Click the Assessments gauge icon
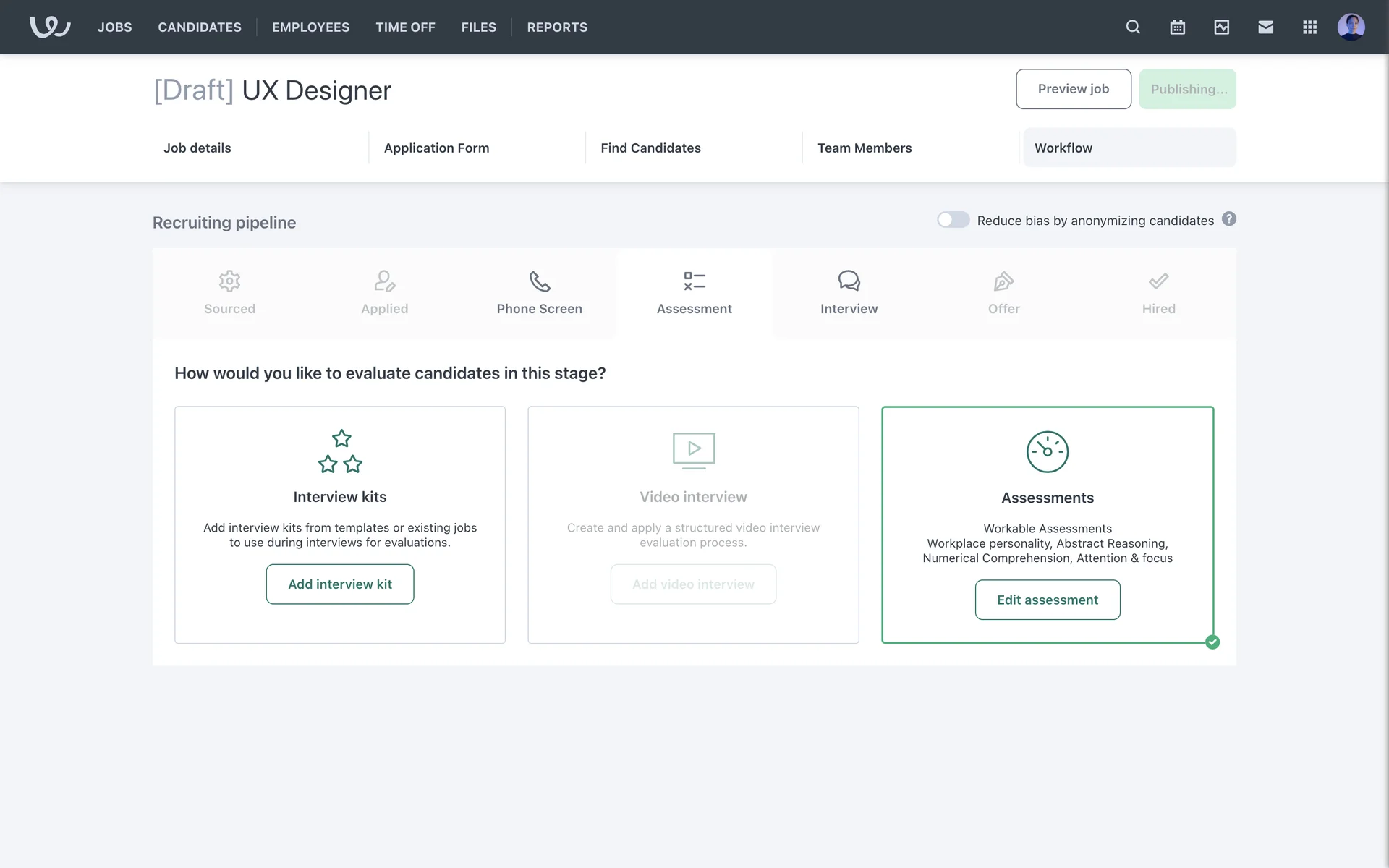1389x868 pixels. point(1047,452)
